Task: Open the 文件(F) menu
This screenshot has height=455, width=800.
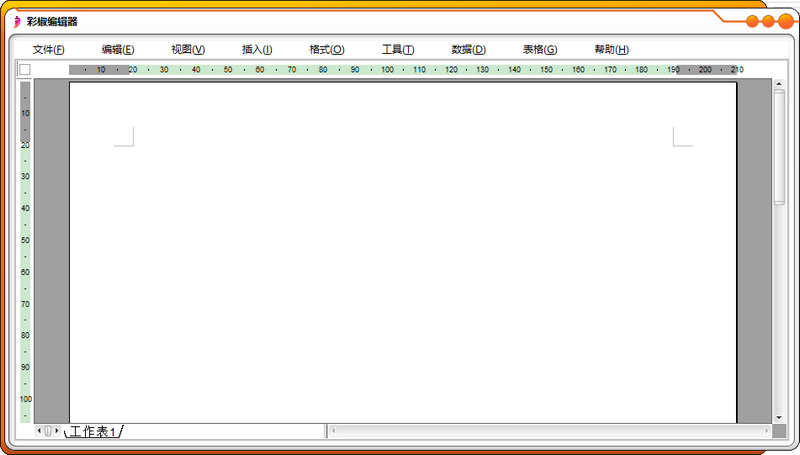Action: pos(48,49)
